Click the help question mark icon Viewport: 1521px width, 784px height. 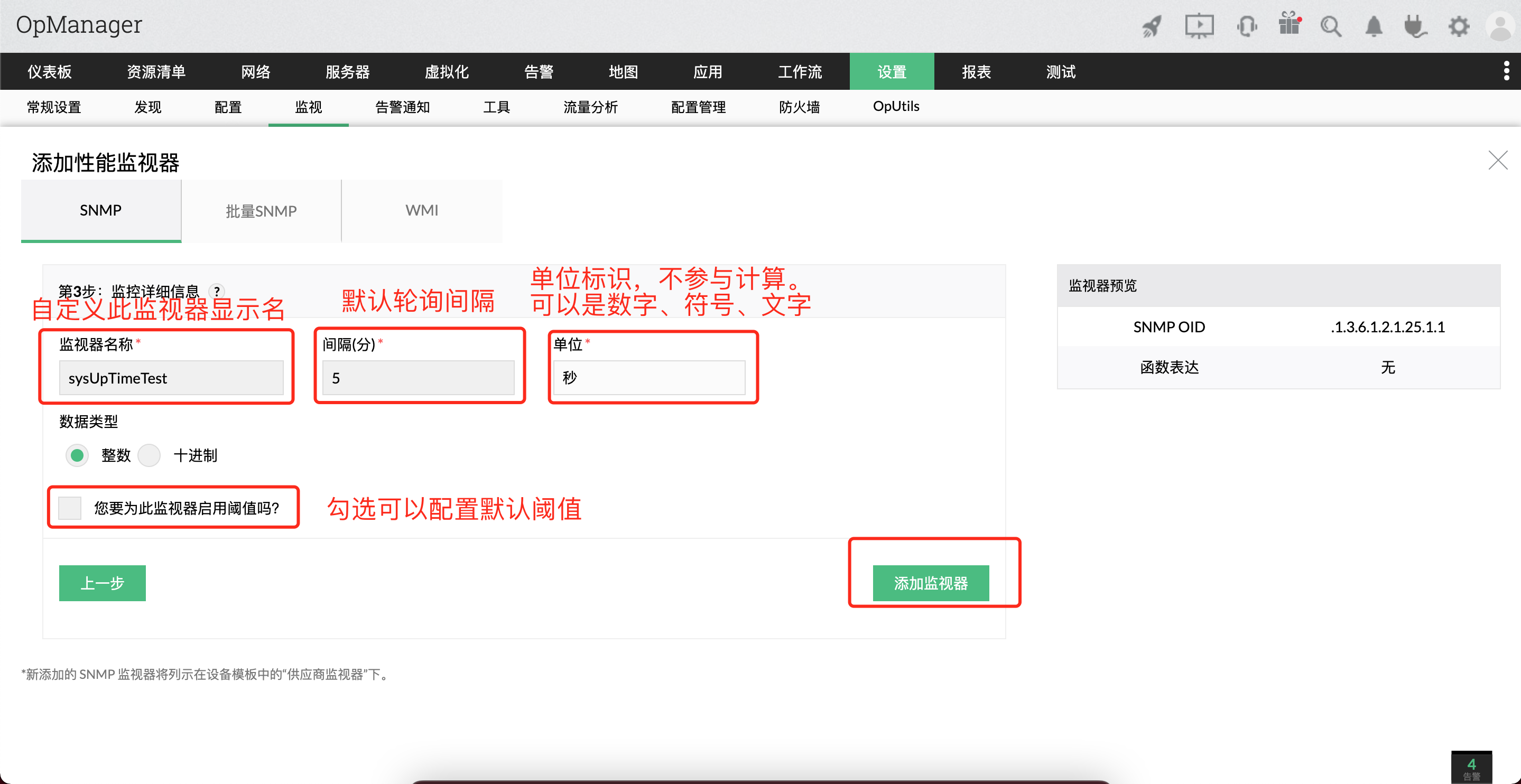[217, 292]
